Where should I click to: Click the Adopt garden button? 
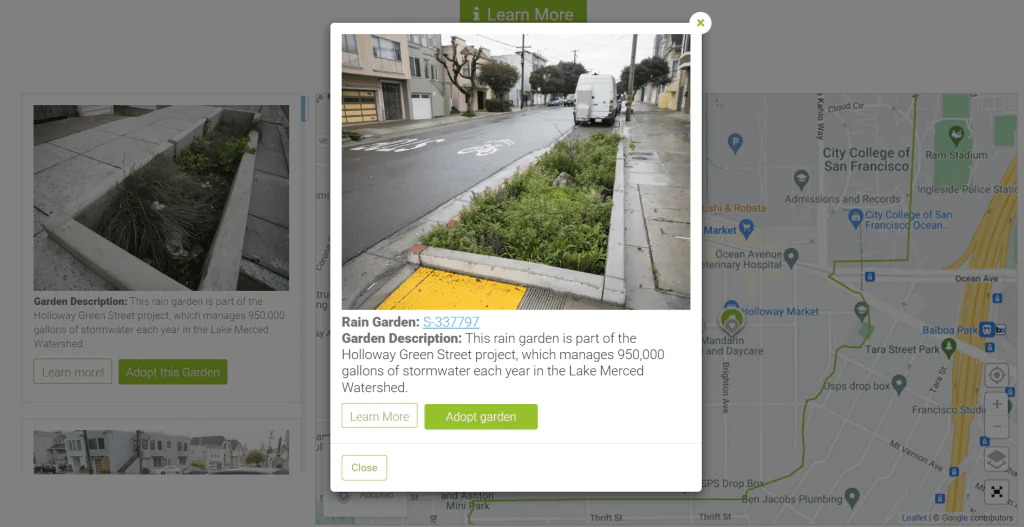click(x=481, y=417)
